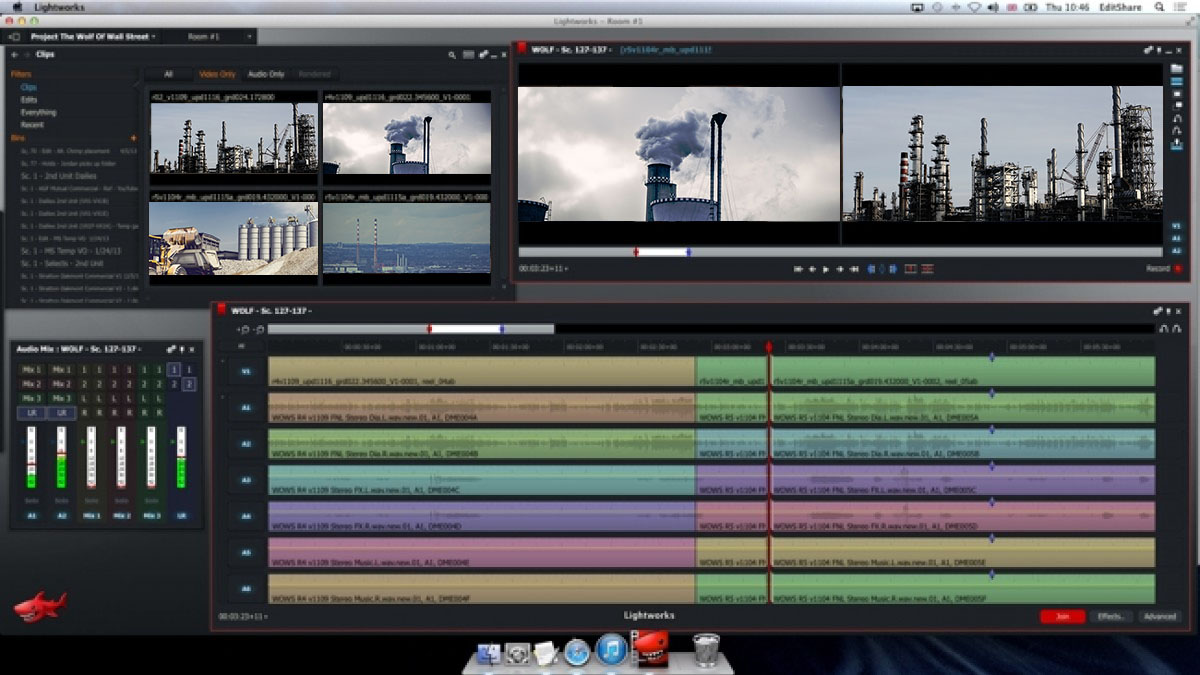1200x675 pixels.
Task: Toggle the A1 track button in timeline
Action: point(245,407)
